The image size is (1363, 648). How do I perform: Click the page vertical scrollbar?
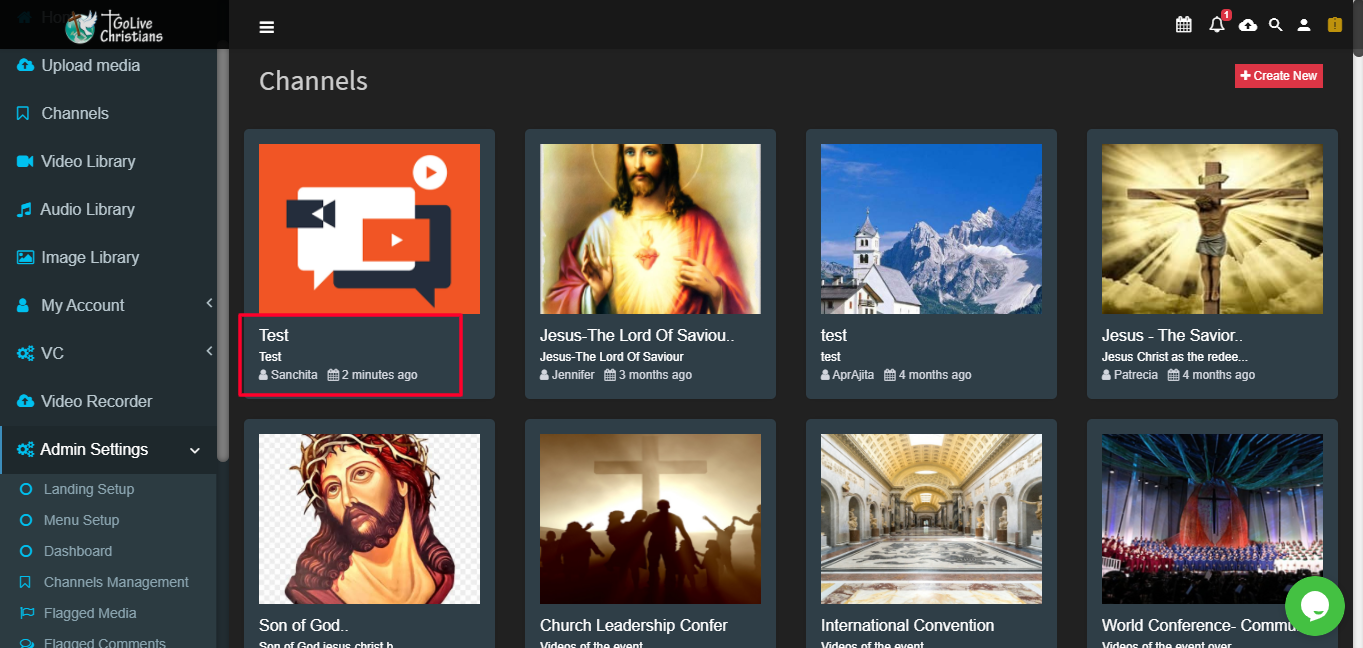click(x=1356, y=28)
